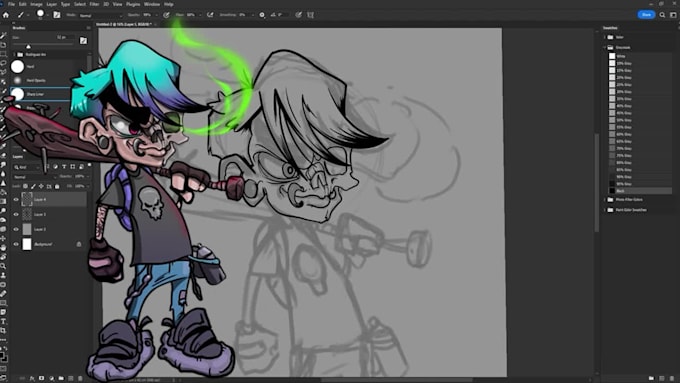Open the Smoothing dropdown arrow

(x=252, y=15)
